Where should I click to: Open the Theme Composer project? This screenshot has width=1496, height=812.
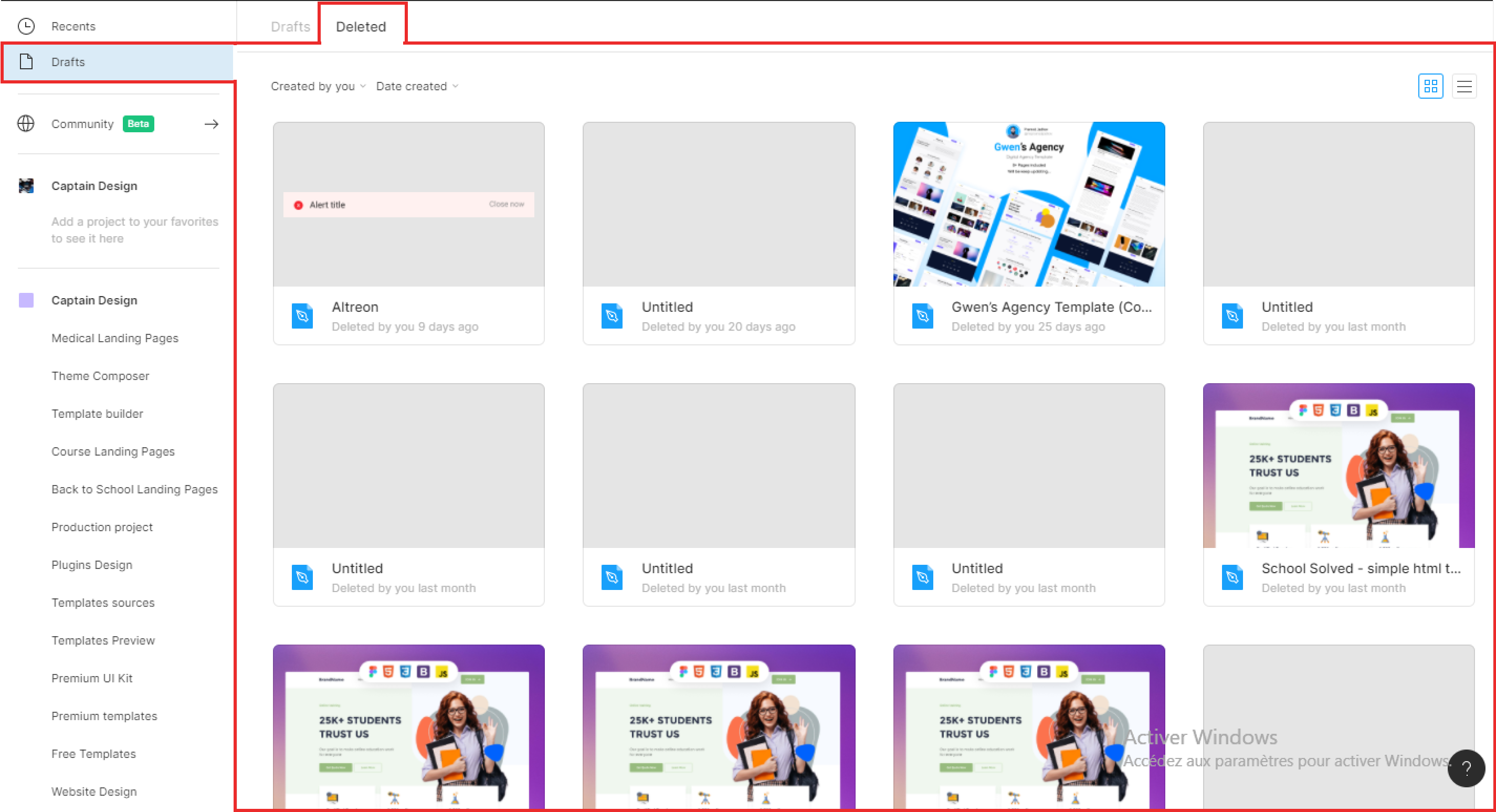click(100, 376)
